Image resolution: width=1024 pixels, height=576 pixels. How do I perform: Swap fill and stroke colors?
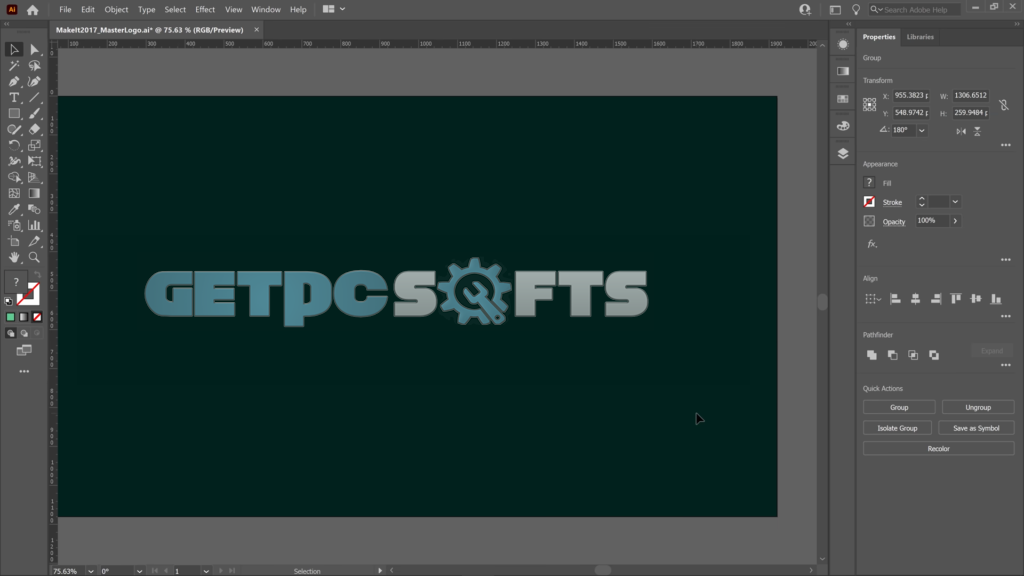(37, 276)
